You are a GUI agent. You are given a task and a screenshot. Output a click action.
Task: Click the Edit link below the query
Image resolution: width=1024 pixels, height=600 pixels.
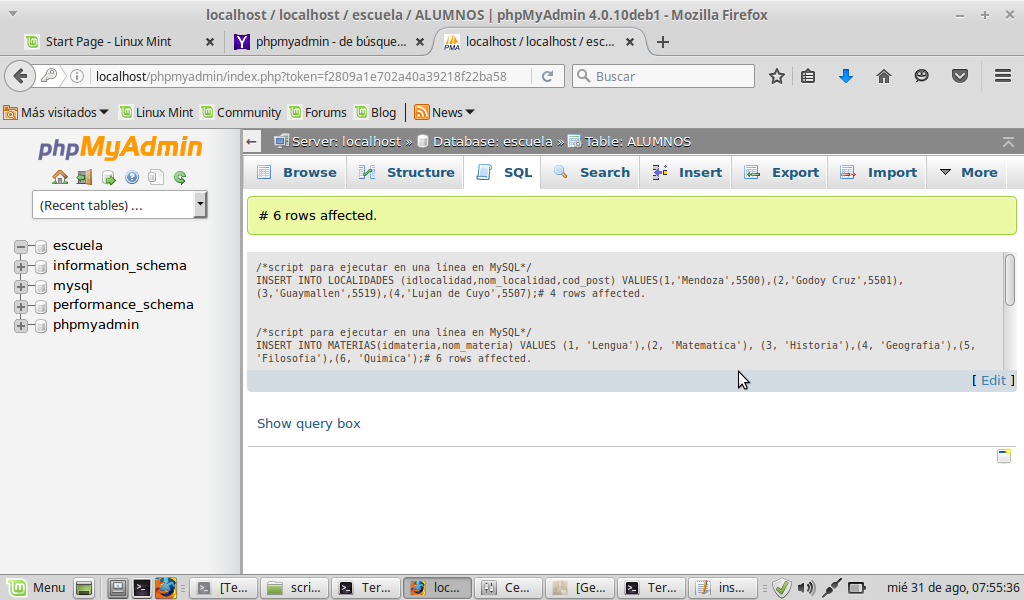click(x=993, y=380)
